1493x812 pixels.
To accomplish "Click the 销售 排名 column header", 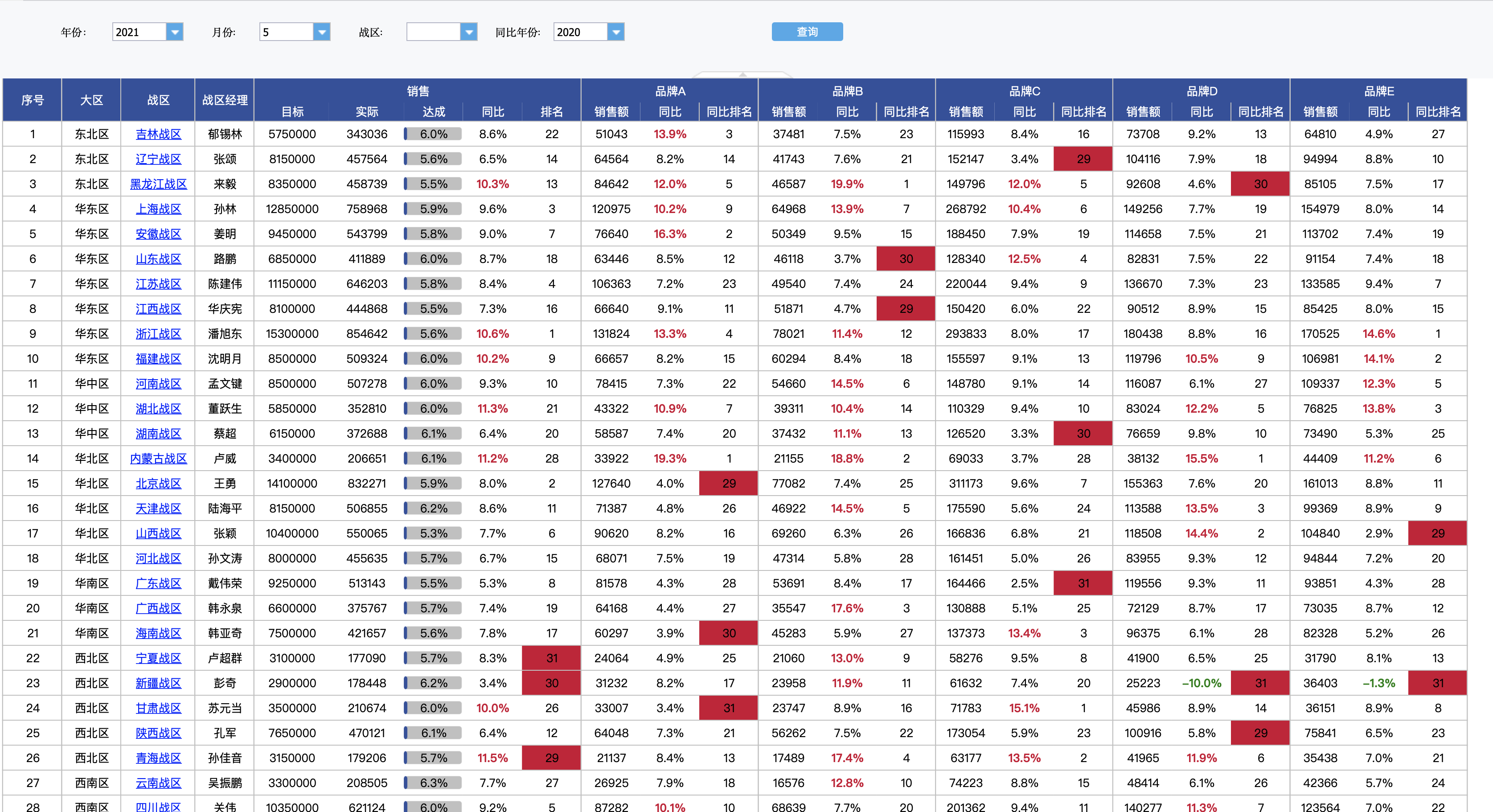I will (551, 111).
